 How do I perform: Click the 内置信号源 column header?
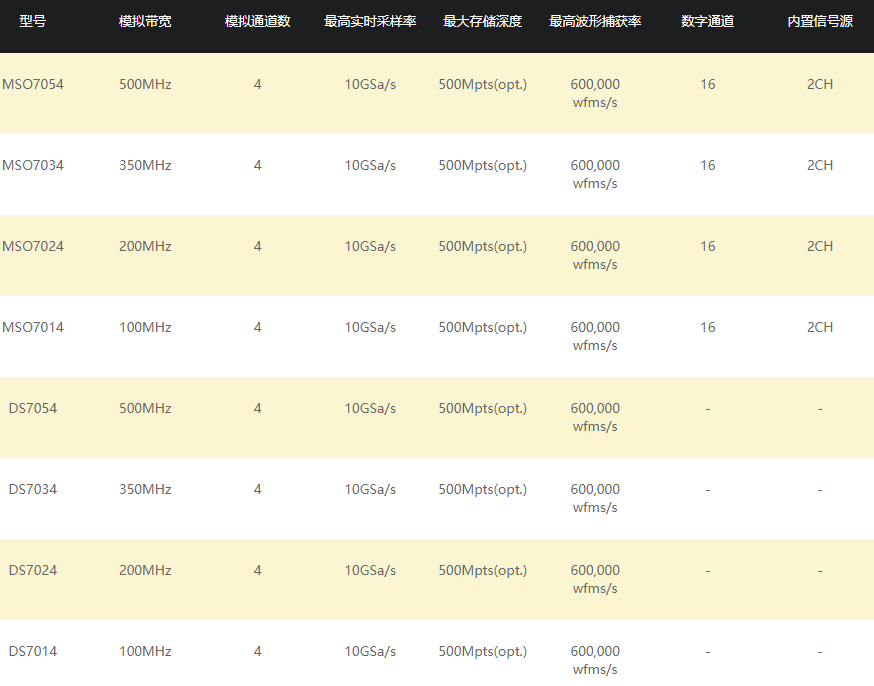coord(820,21)
